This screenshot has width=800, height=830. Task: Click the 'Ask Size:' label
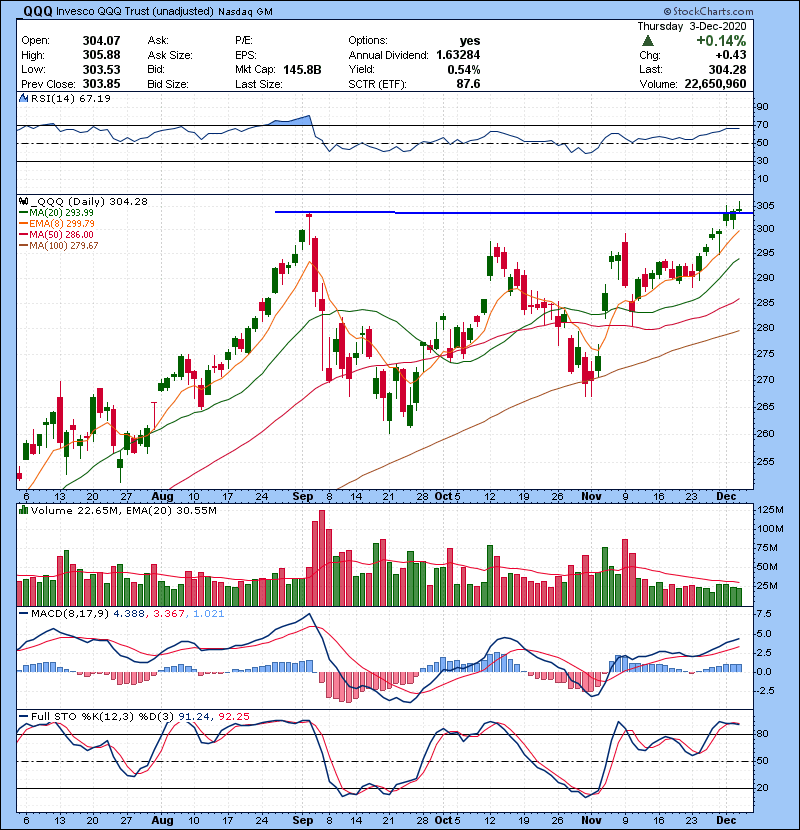[170, 55]
